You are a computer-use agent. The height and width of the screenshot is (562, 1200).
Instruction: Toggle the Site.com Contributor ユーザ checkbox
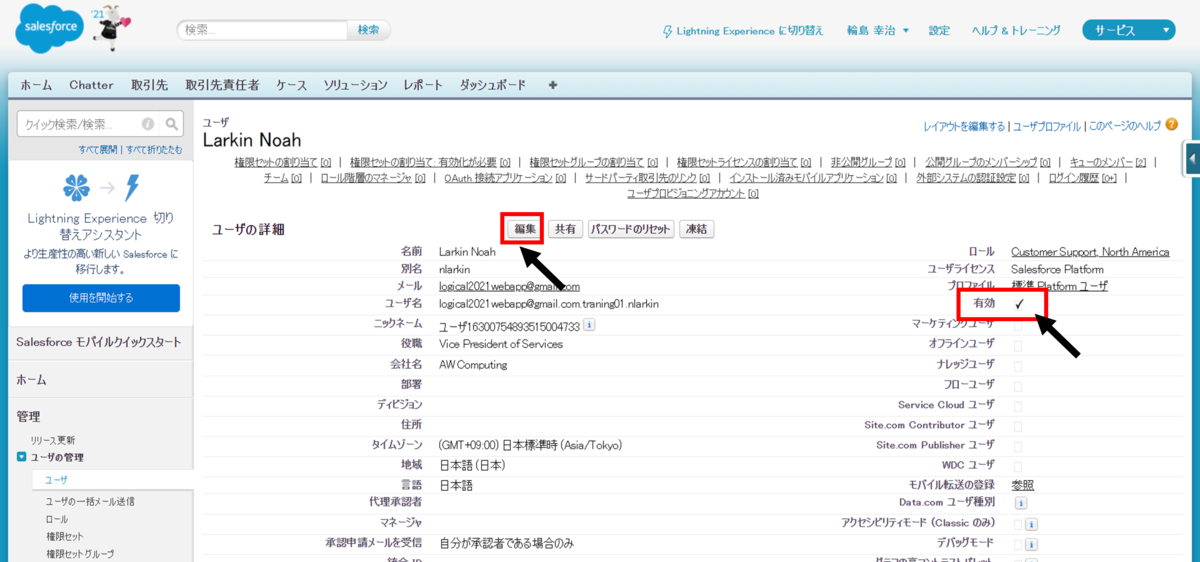(x=1018, y=425)
